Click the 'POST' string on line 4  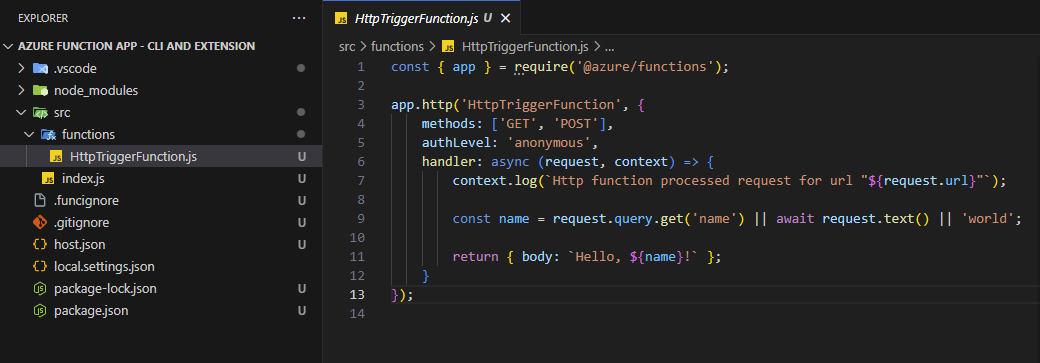point(576,123)
